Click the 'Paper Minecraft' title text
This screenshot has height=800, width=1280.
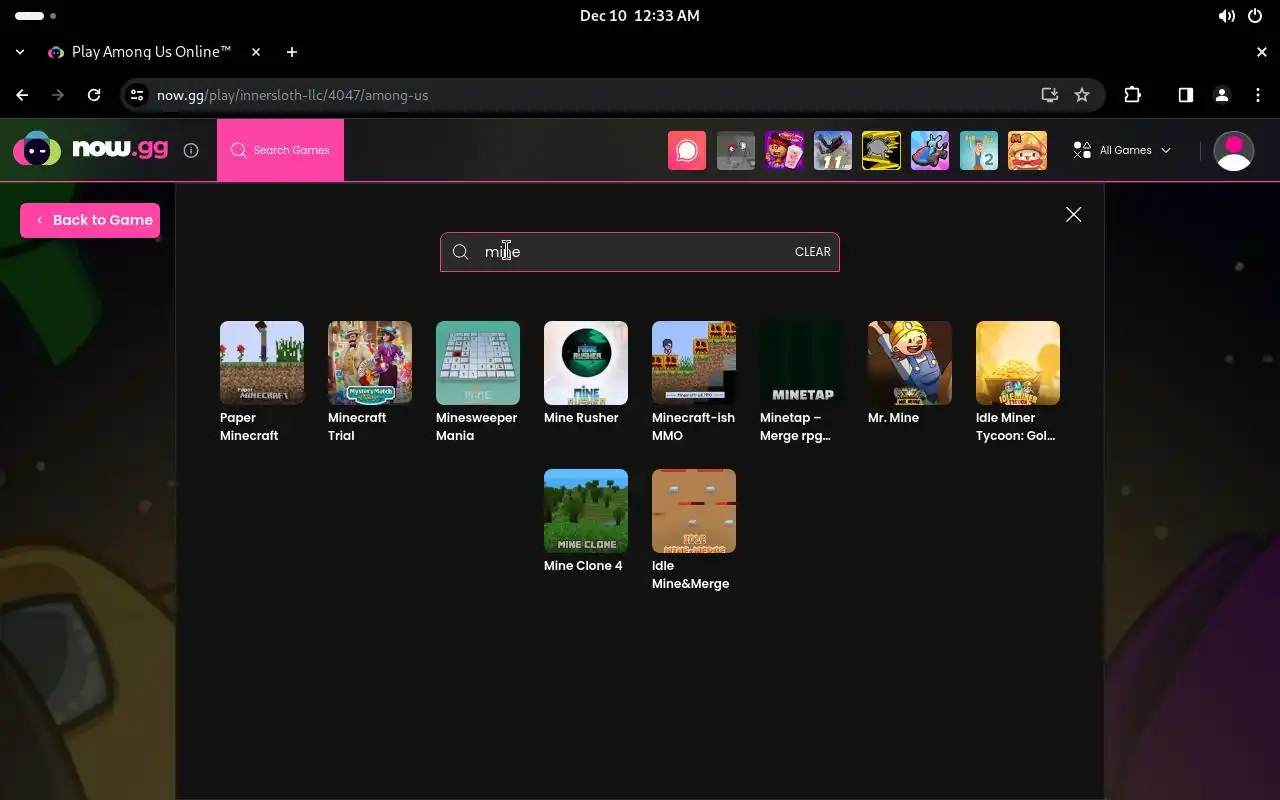[249, 427]
